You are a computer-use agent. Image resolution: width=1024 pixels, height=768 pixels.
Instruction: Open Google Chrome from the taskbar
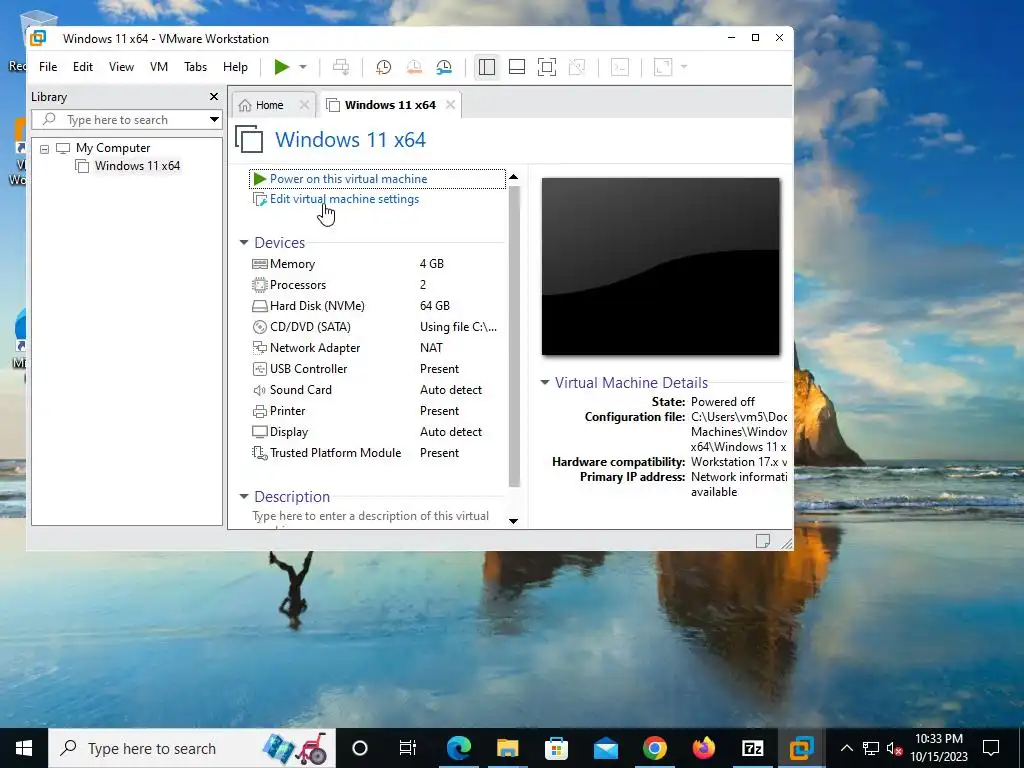tap(654, 748)
